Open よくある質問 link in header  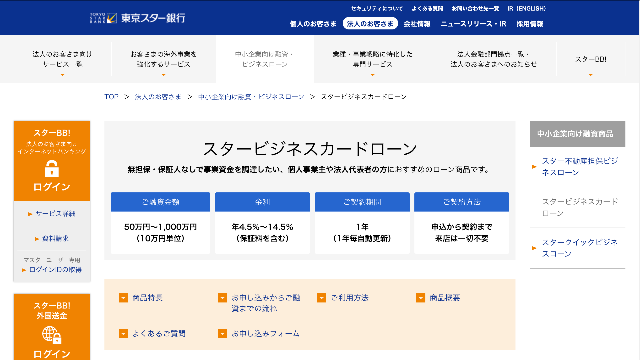[427, 9]
